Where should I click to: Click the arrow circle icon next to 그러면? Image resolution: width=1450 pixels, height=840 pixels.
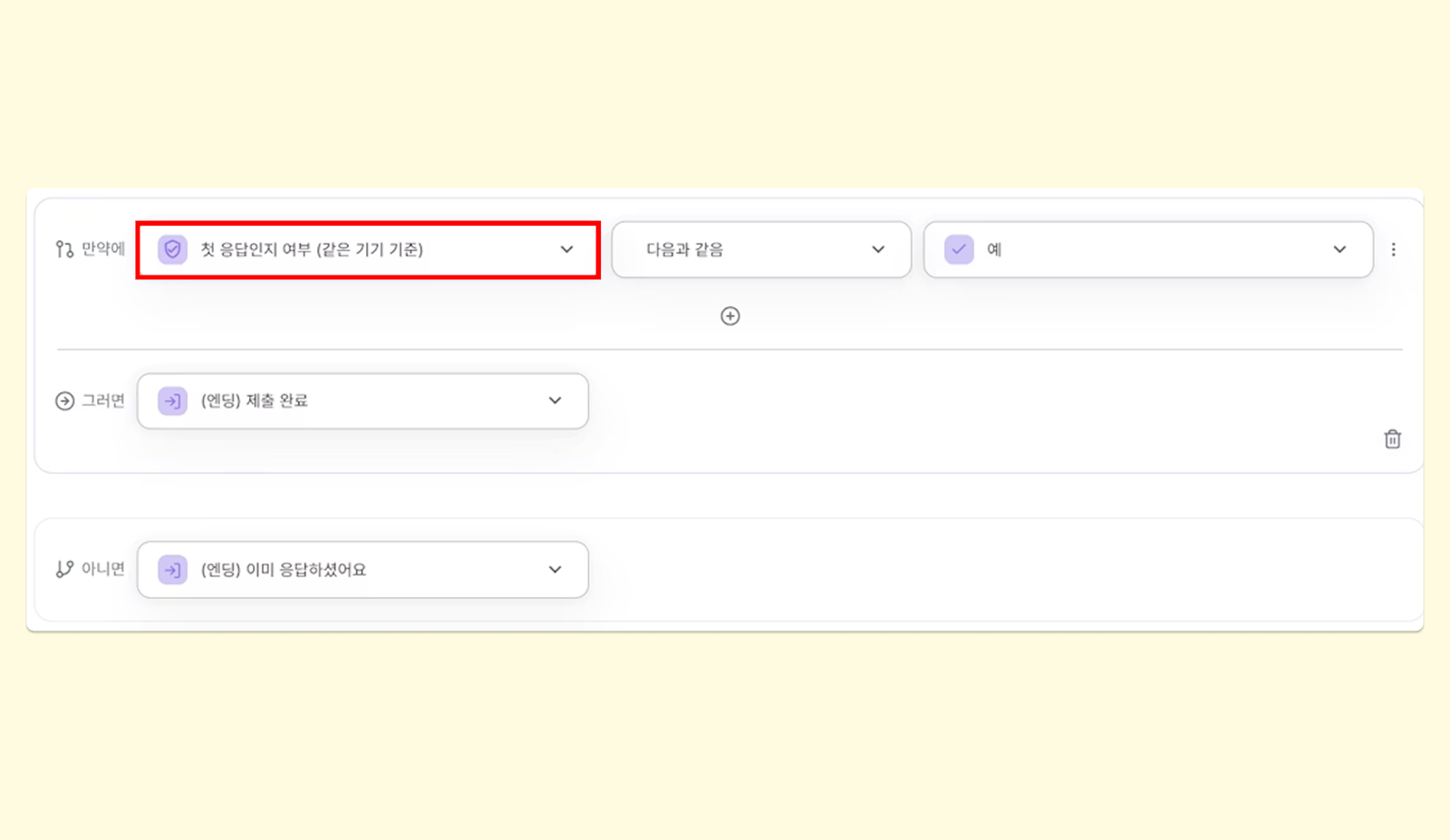[x=64, y=401]
